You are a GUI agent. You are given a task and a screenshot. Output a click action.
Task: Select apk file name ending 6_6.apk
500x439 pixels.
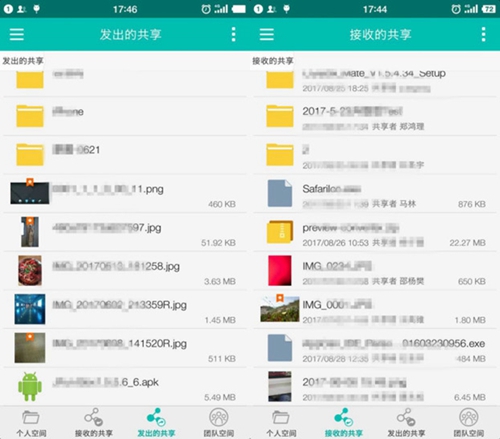tap(105, 382)
